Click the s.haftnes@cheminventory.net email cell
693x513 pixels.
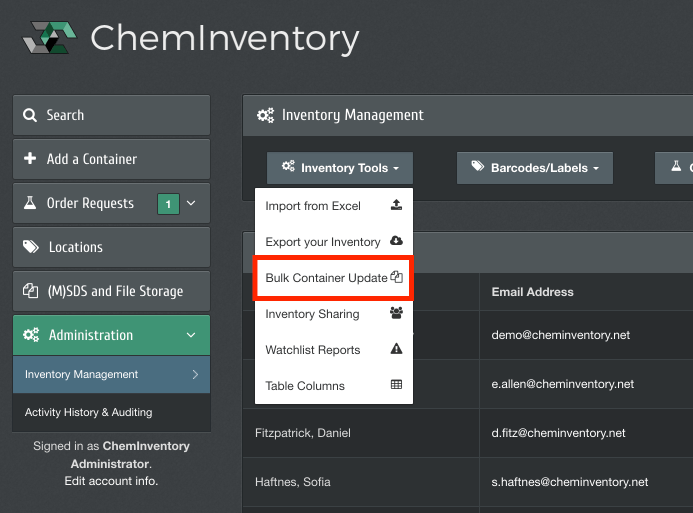pos(570,482)
